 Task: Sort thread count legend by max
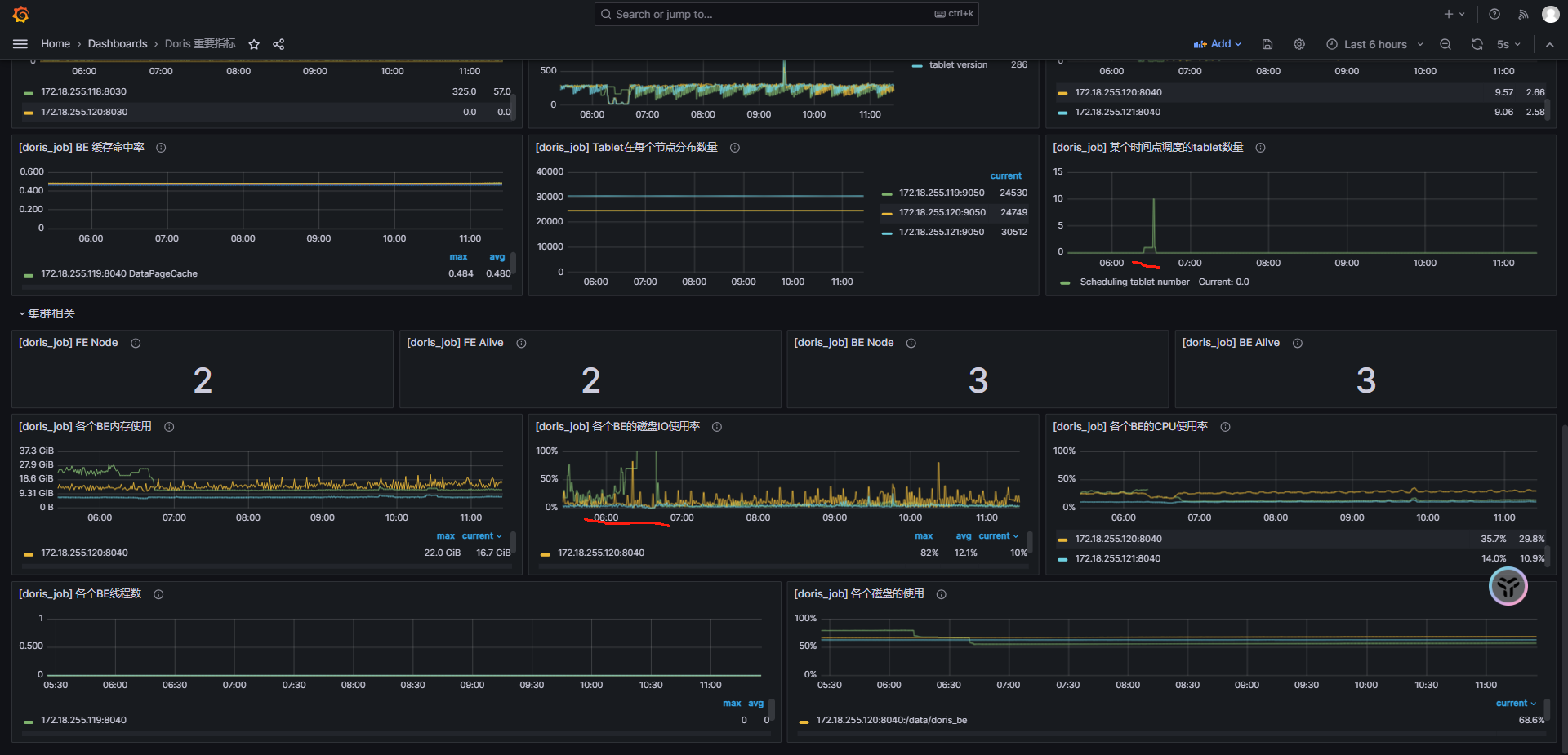click(732, 704)
